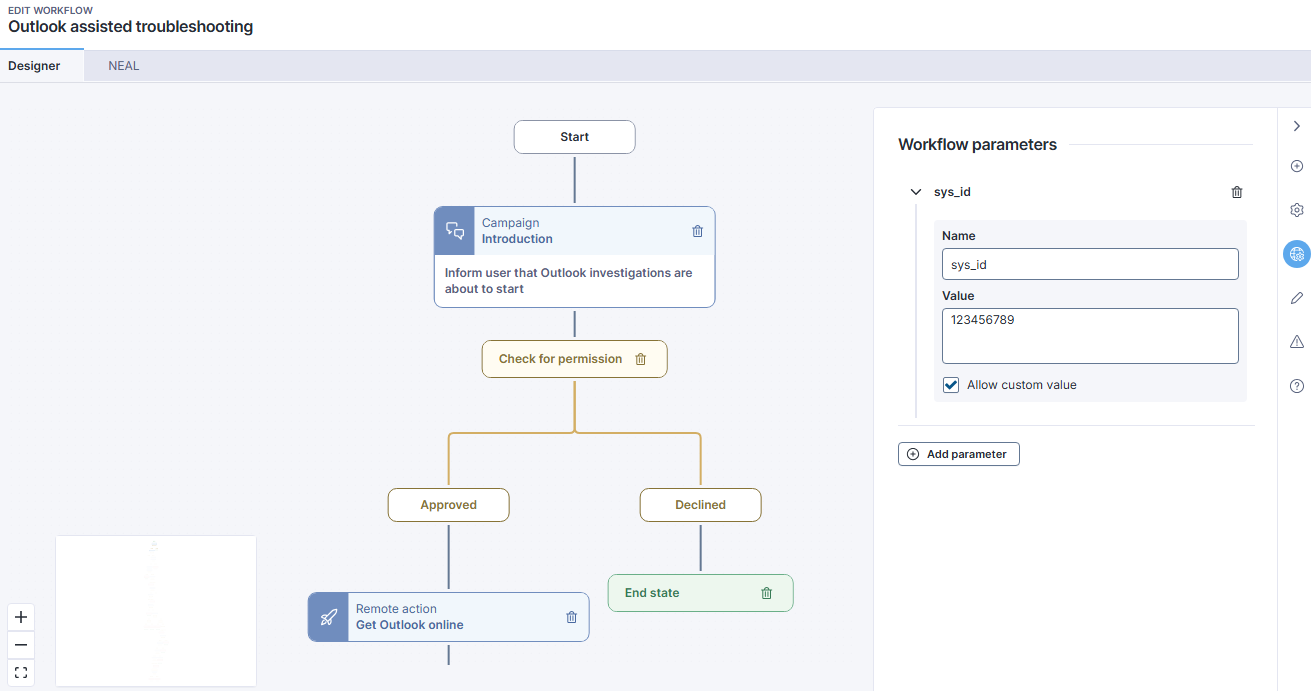Click the parameter Name input field
Screen dimensions: 1311x691
tap(1090, 264)
